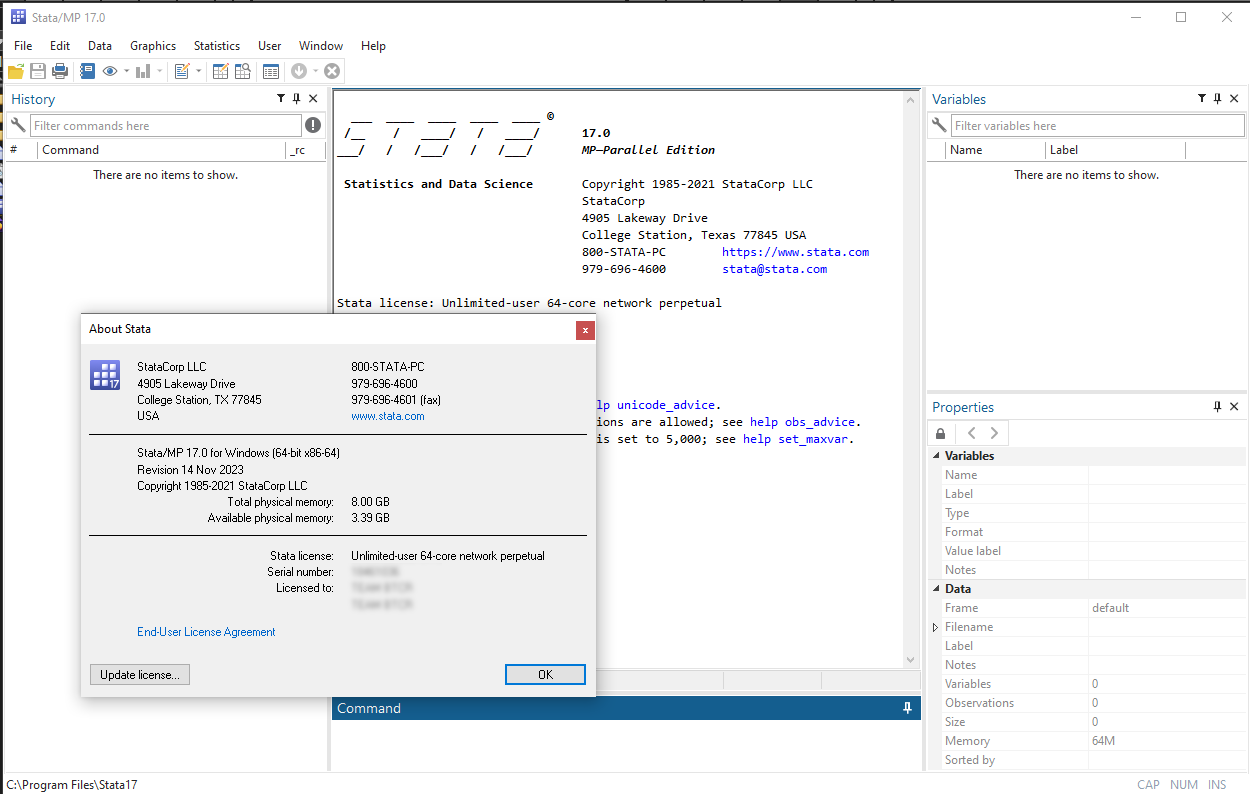Open the Window menu
The image size is (1250, 794).
321,46
